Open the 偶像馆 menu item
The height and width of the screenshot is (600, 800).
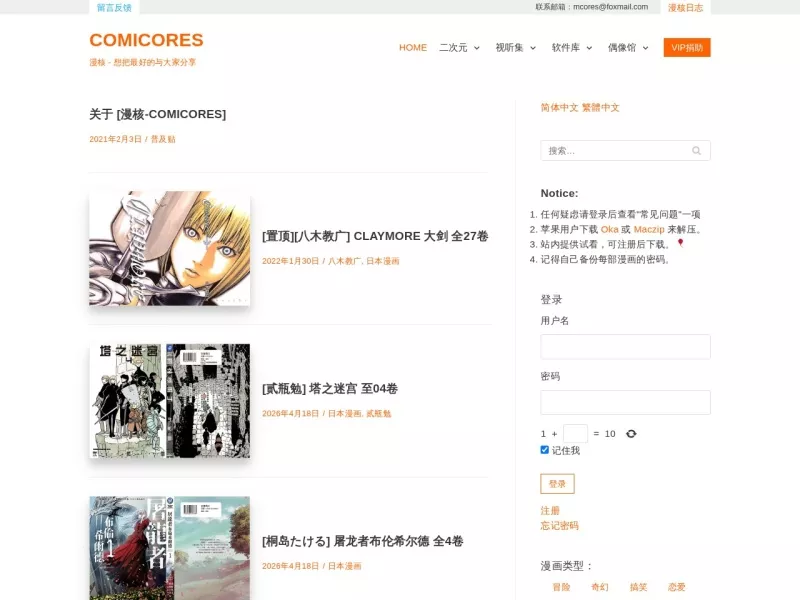pyautogui.click(x=621, y=47)
